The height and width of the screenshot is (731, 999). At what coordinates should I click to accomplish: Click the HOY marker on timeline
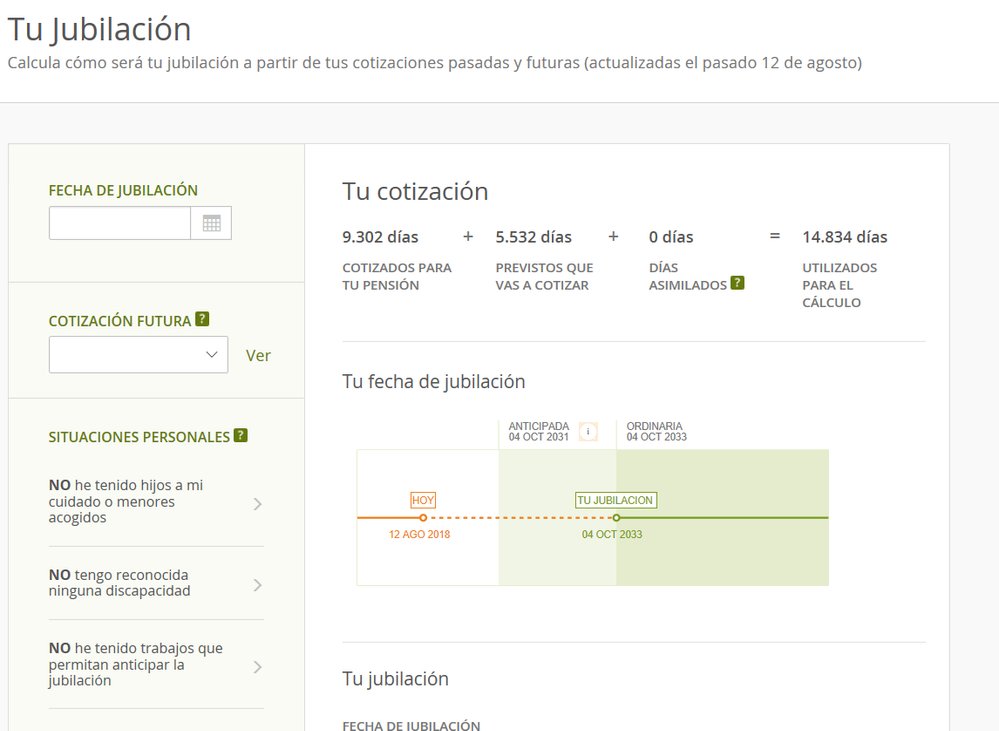[423, 500]
